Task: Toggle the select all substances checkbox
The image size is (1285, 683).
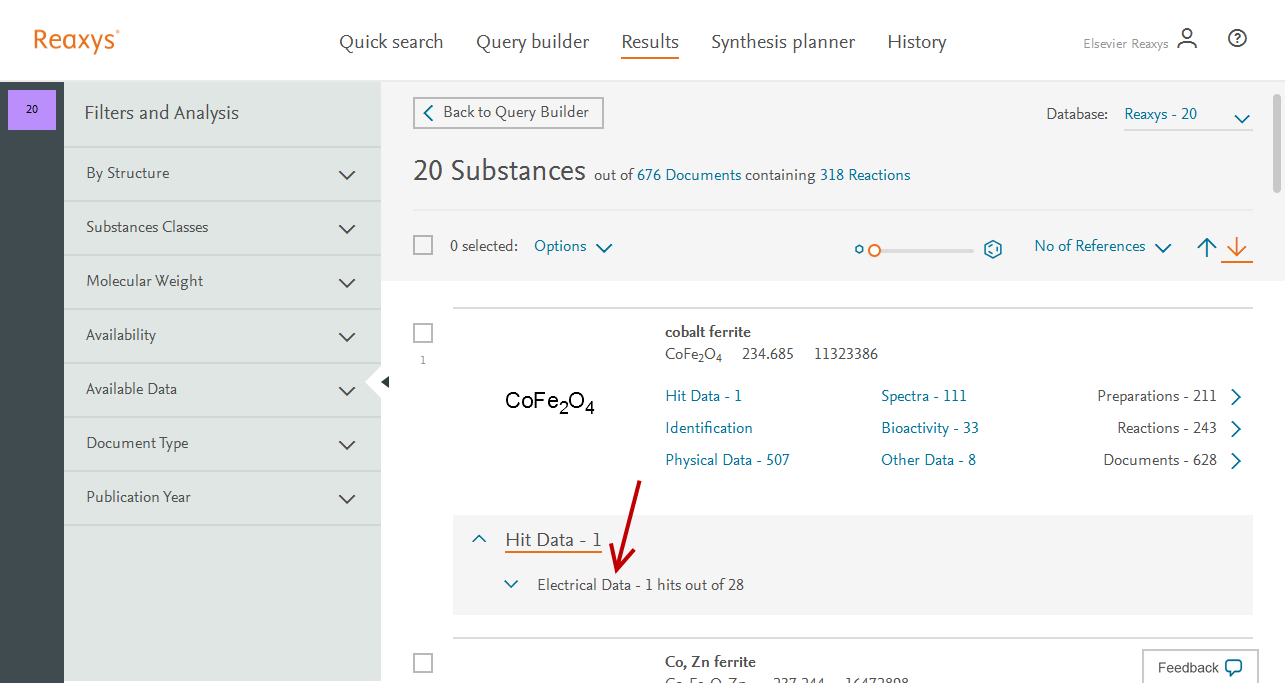Action: pyautogui.click(x=423, y=245)
